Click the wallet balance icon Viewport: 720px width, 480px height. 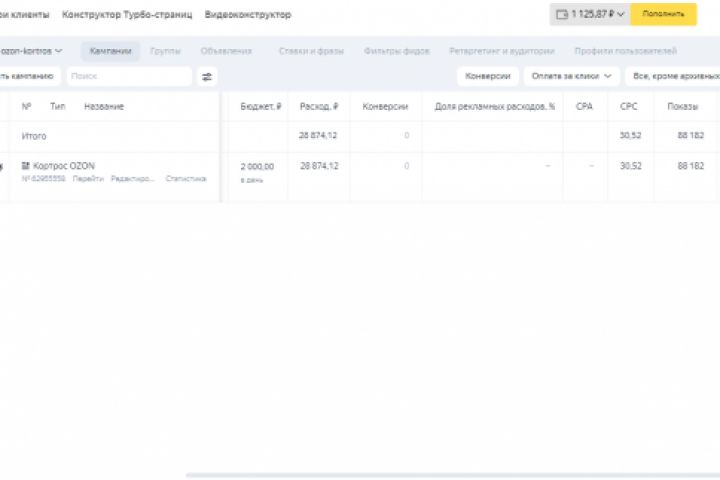[x=561, y=14]
